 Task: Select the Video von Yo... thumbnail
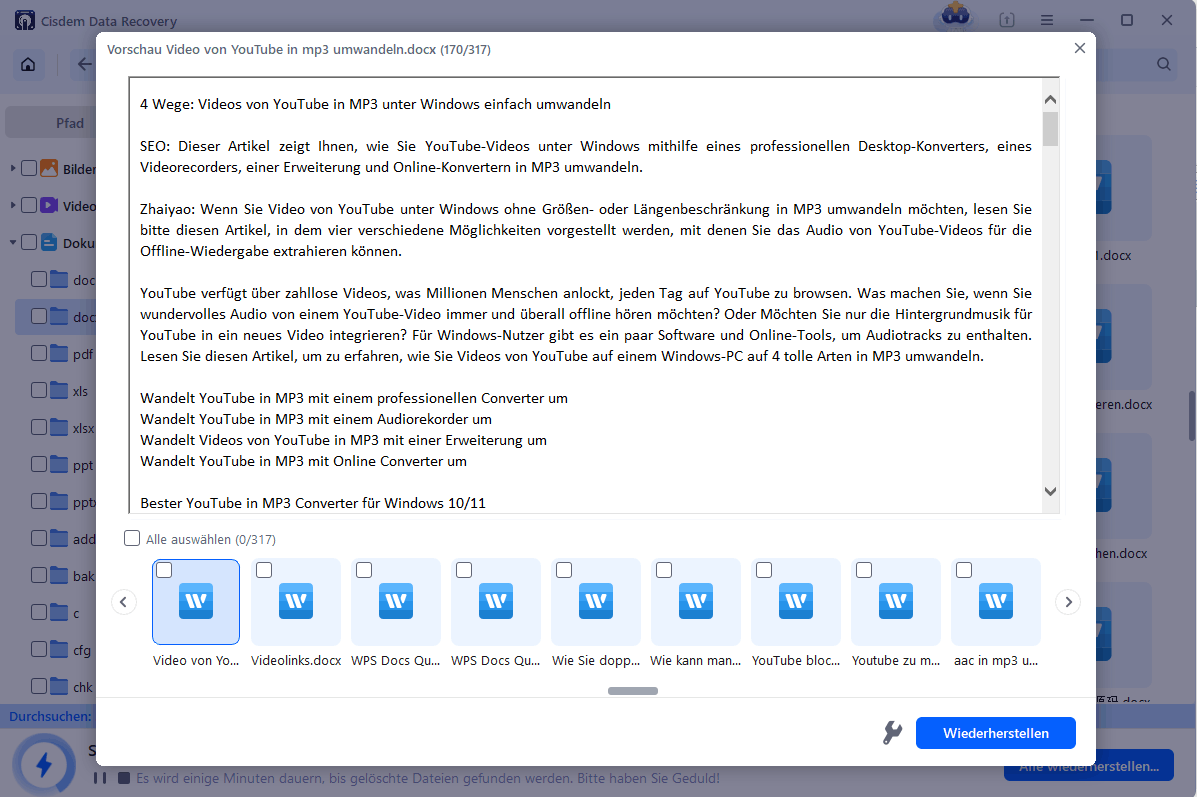195,601
